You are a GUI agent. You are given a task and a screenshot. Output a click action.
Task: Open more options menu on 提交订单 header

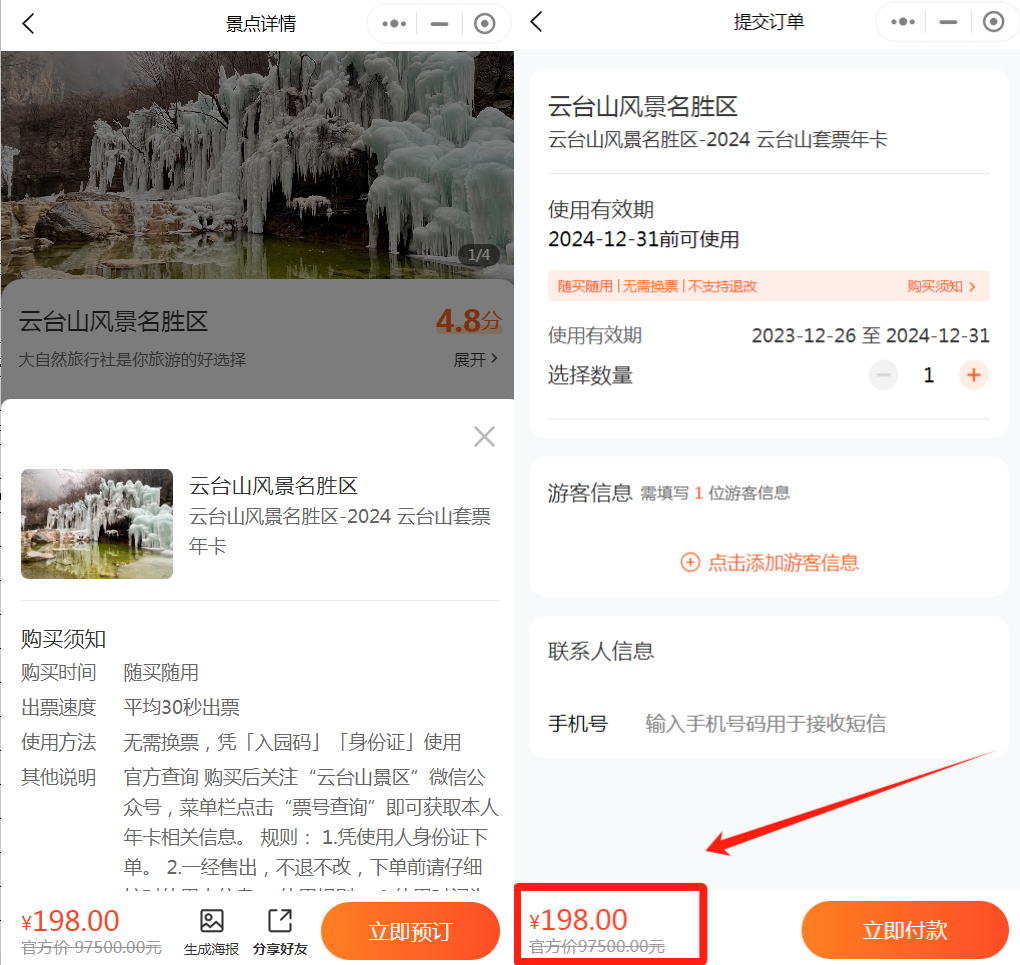pos(902,22)
